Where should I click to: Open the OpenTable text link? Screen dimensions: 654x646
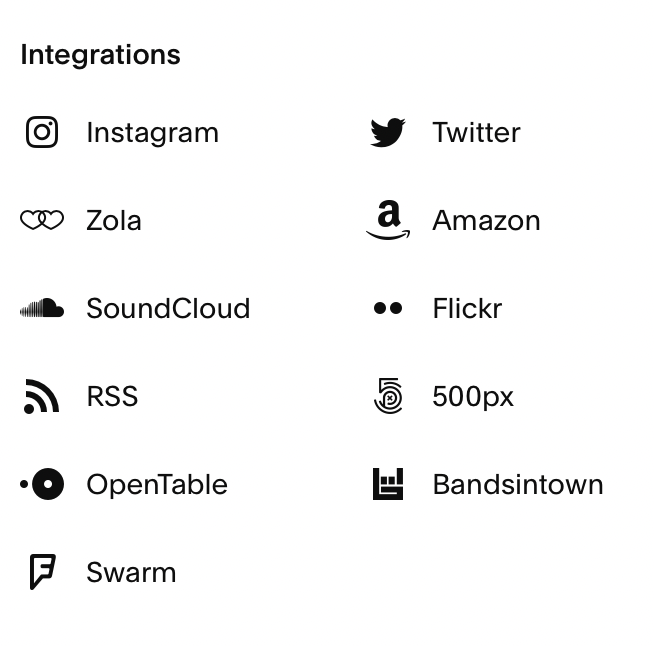point(157,484)
